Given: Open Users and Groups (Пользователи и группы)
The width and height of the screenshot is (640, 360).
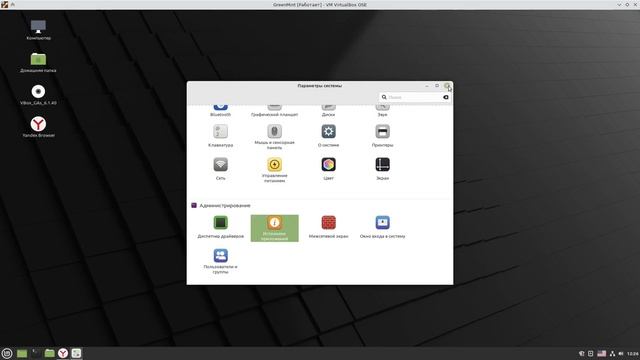Looking at the screenshot, I should pyautogui.click(x=220, y=261).
